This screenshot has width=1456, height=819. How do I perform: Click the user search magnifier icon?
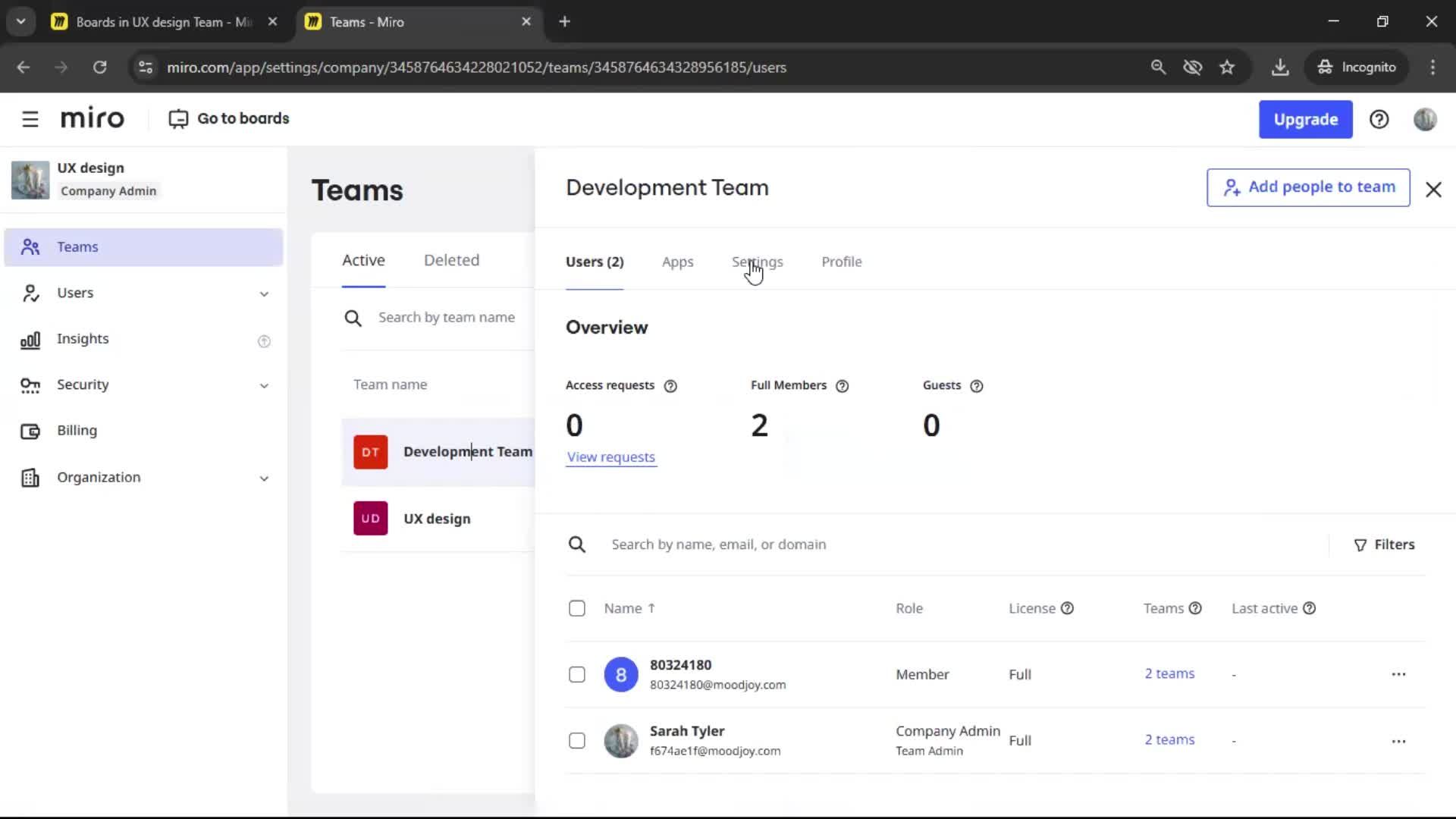pyautogui.click(x=577, y=544)
